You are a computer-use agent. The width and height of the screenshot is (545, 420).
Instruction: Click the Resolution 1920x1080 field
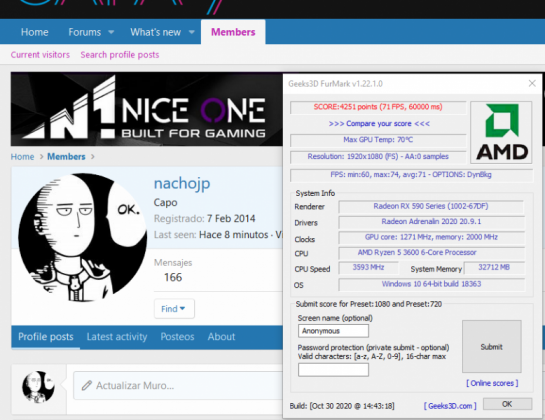pos(378,157)
